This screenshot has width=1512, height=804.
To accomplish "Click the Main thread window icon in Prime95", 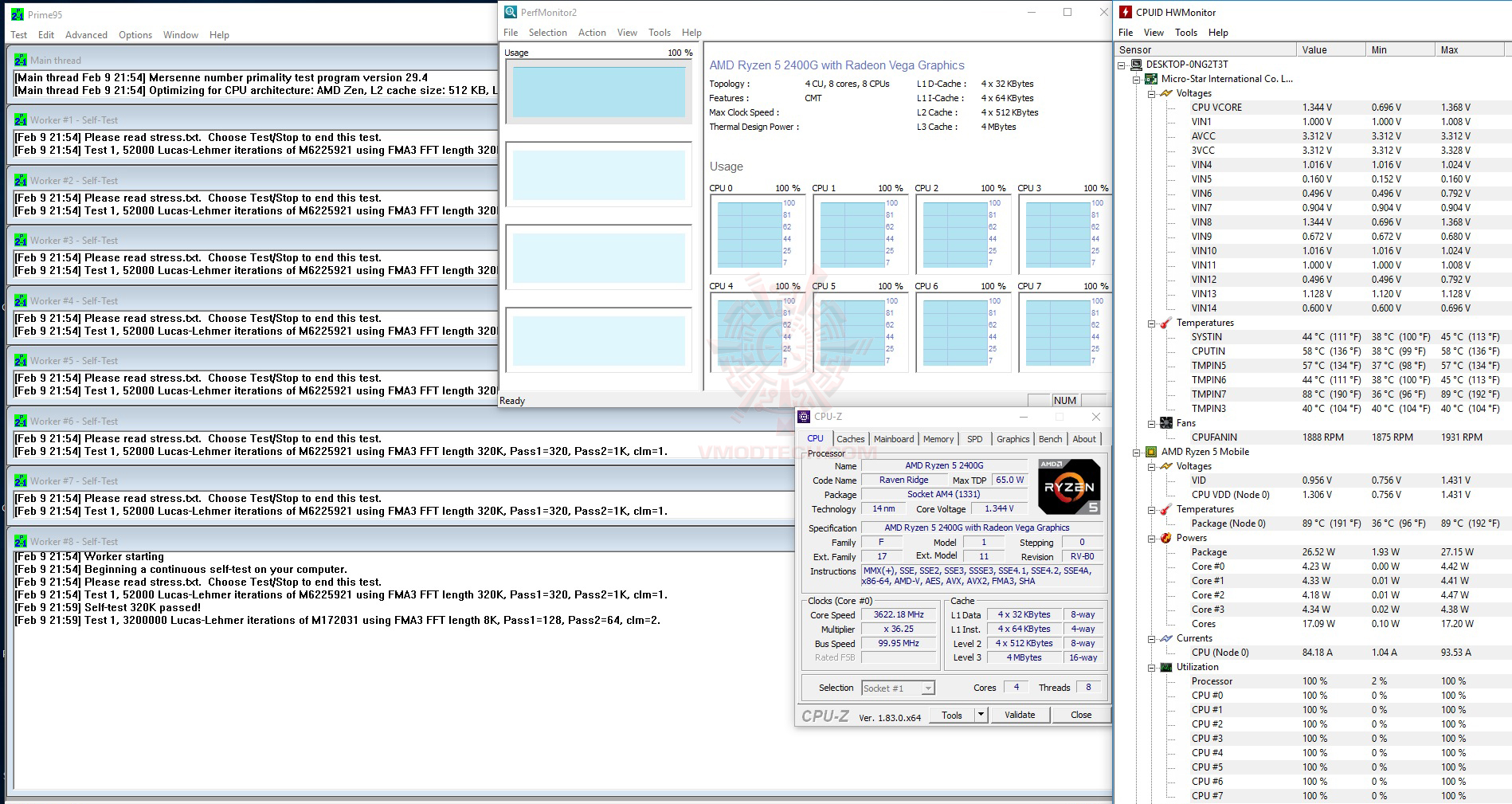I will coord(21,61).
